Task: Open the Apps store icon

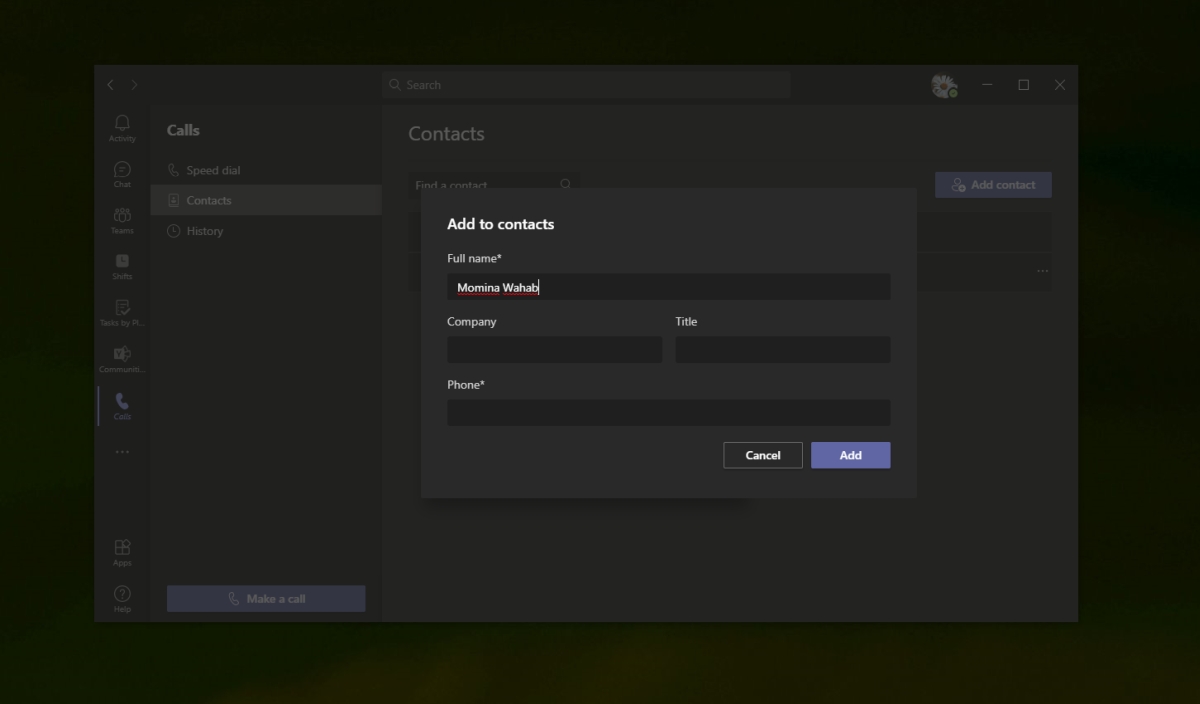Action: 122,552
